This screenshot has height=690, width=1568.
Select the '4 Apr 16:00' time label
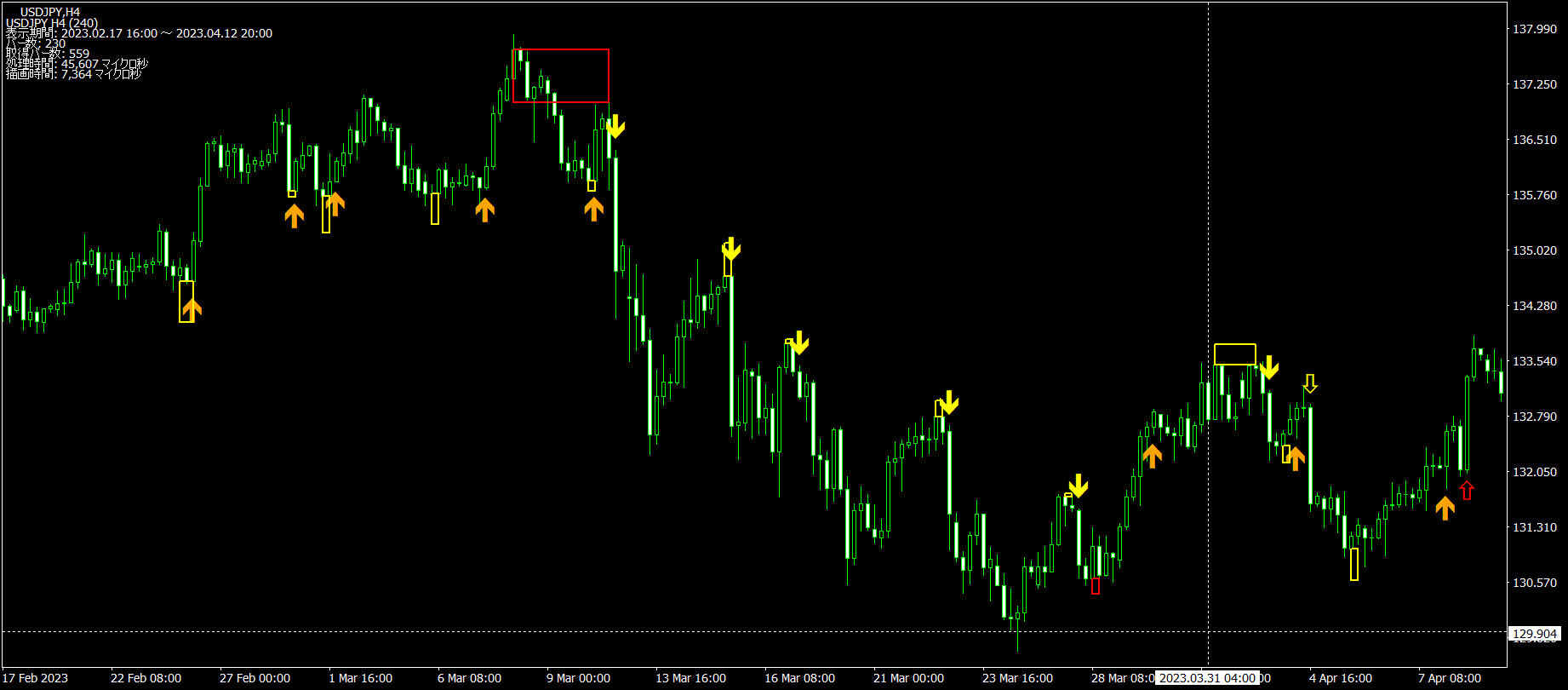coord(1341,678)
